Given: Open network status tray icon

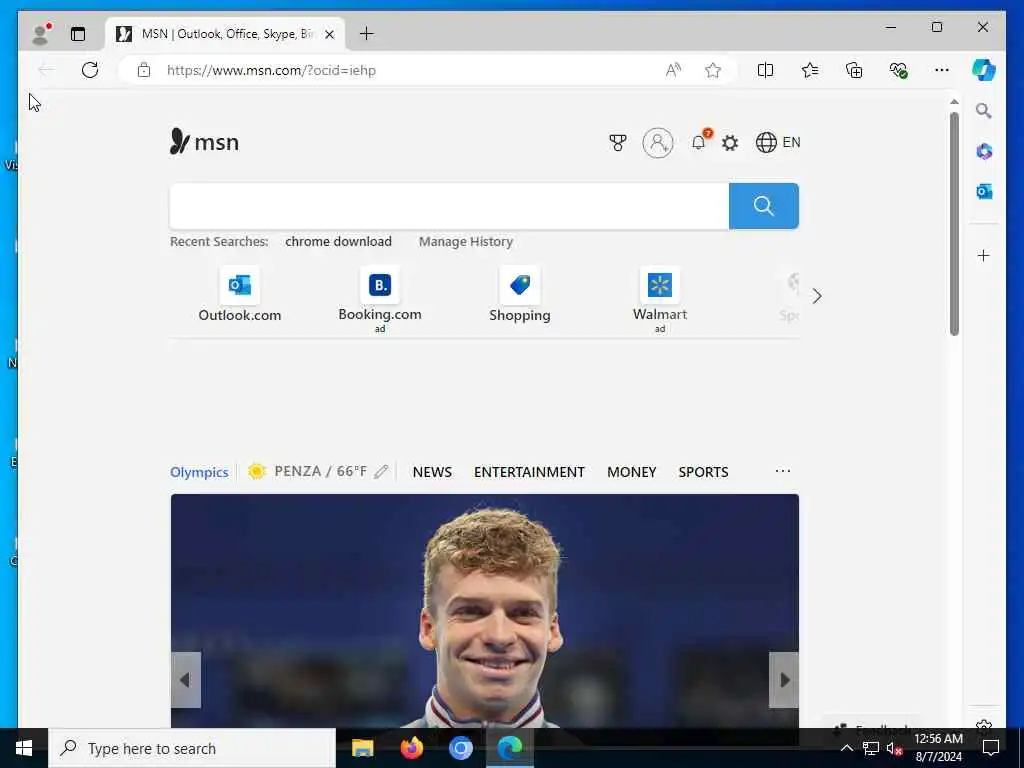Looking at the screenshot, I should coord(871,748).
